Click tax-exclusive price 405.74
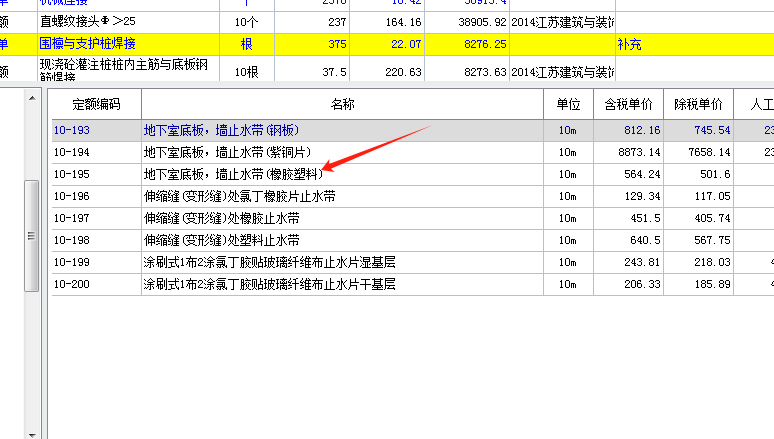 pyautogui.click(x=712, y=218)
